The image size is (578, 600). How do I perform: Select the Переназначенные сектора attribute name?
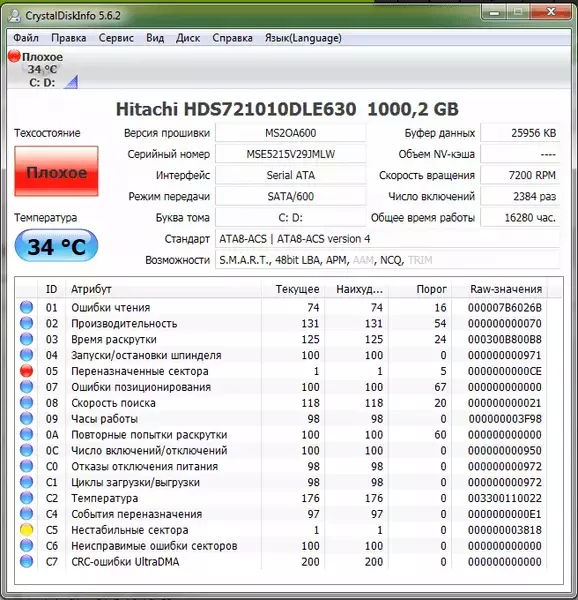(x=140, y=371)
